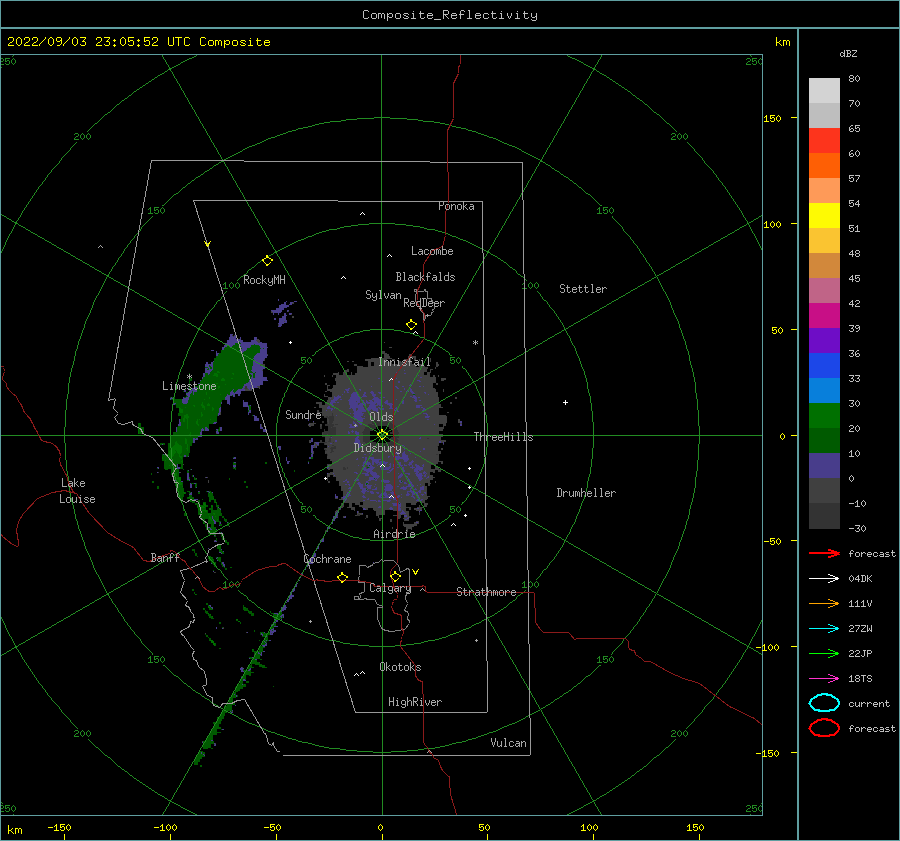Viewport: 900px width, 841px height.
Task: Click the Vulcan city label
Action: point(508,743)
